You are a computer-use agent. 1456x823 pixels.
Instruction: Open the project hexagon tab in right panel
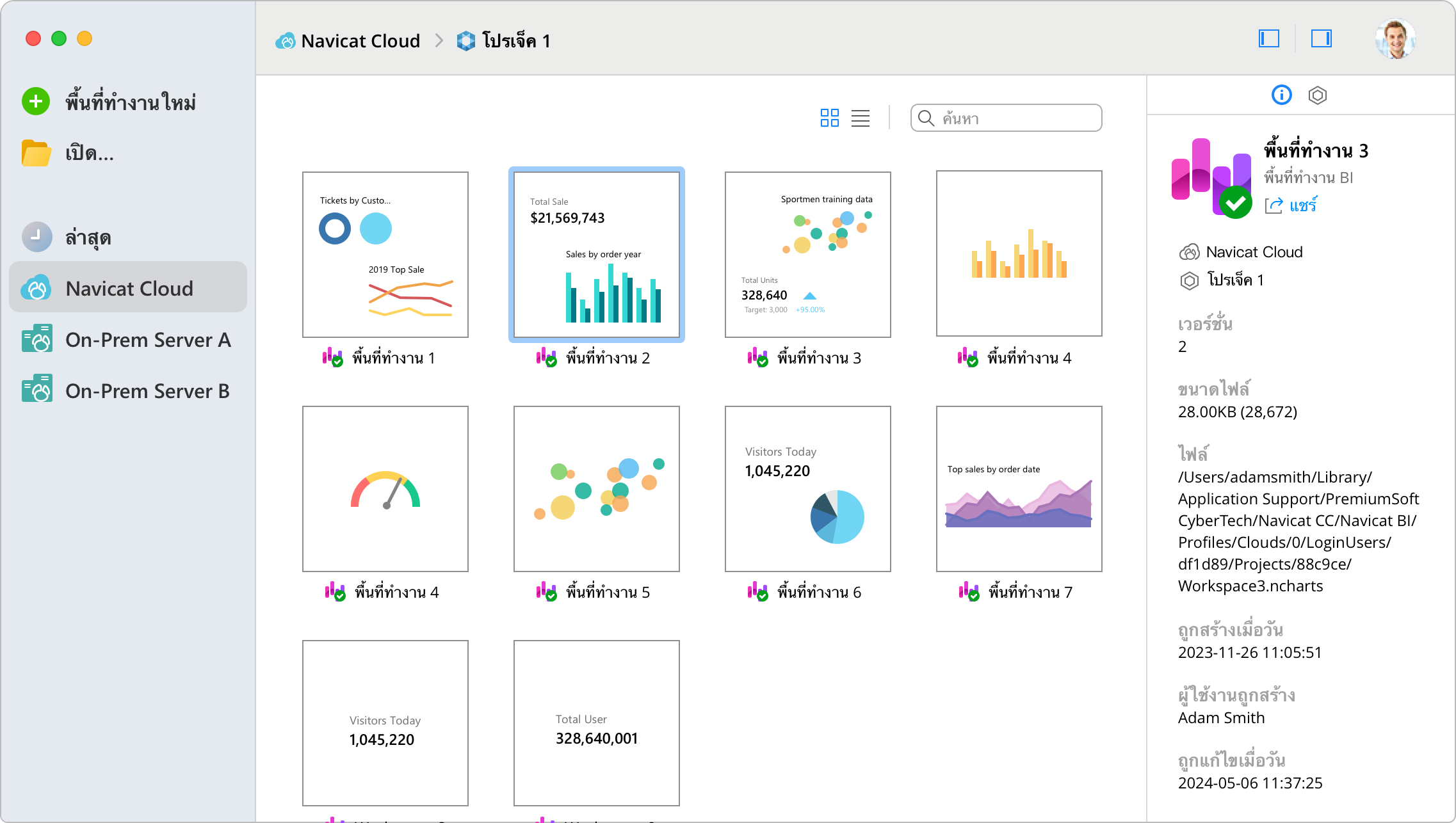(1317, 95)
